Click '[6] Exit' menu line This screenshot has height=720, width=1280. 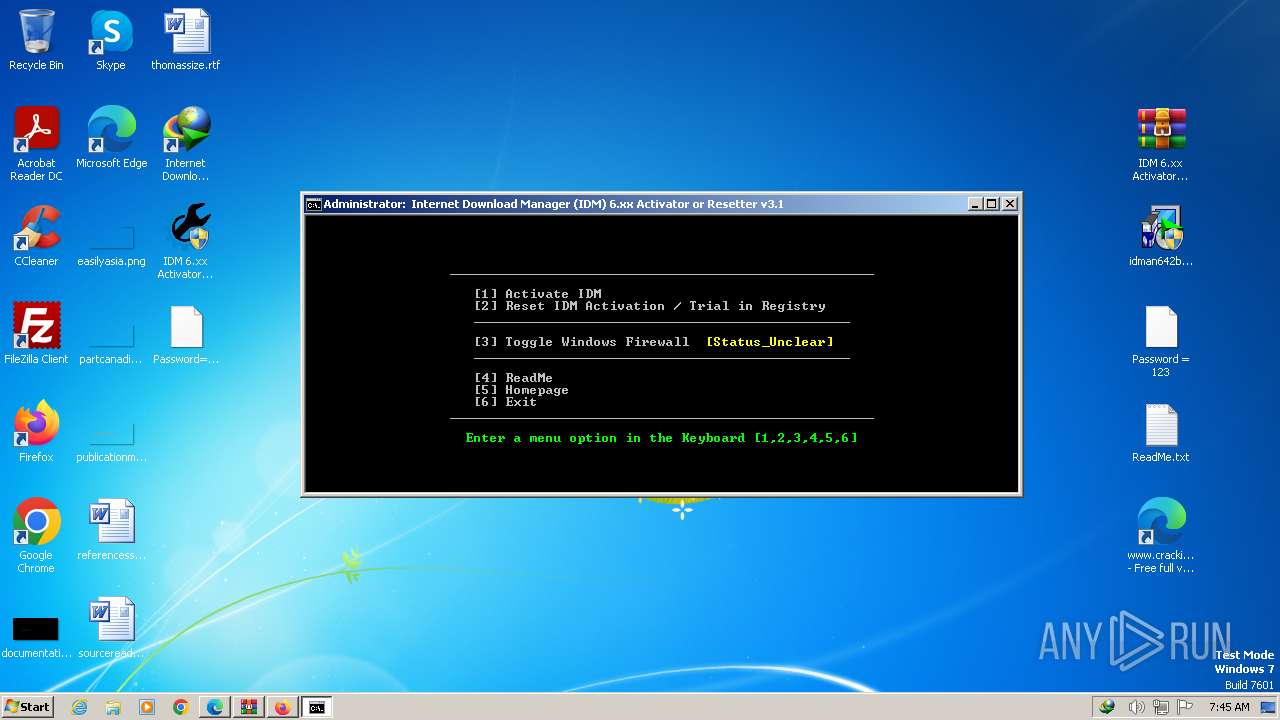coord(506,402)
